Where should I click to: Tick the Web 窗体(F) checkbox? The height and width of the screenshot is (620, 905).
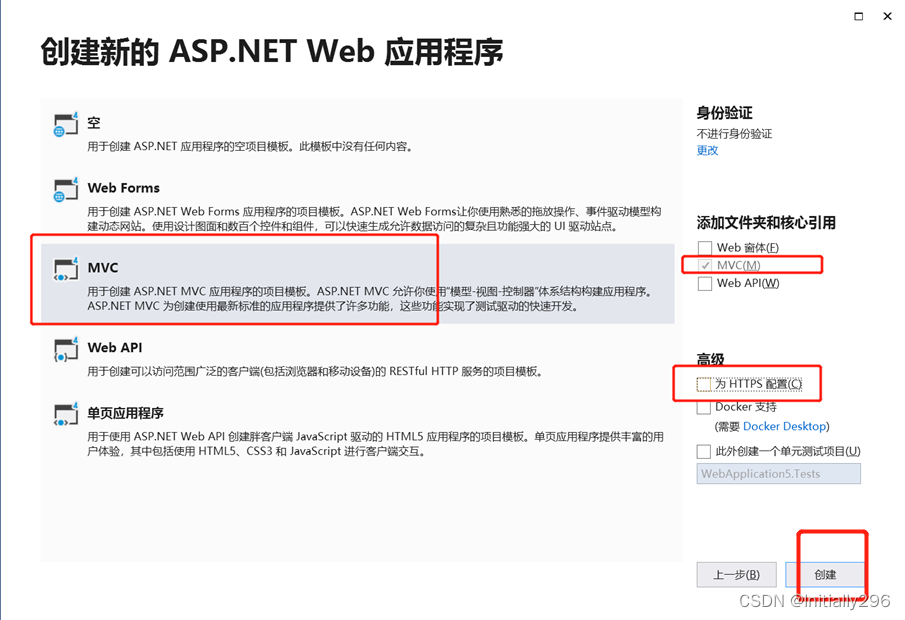705,248
